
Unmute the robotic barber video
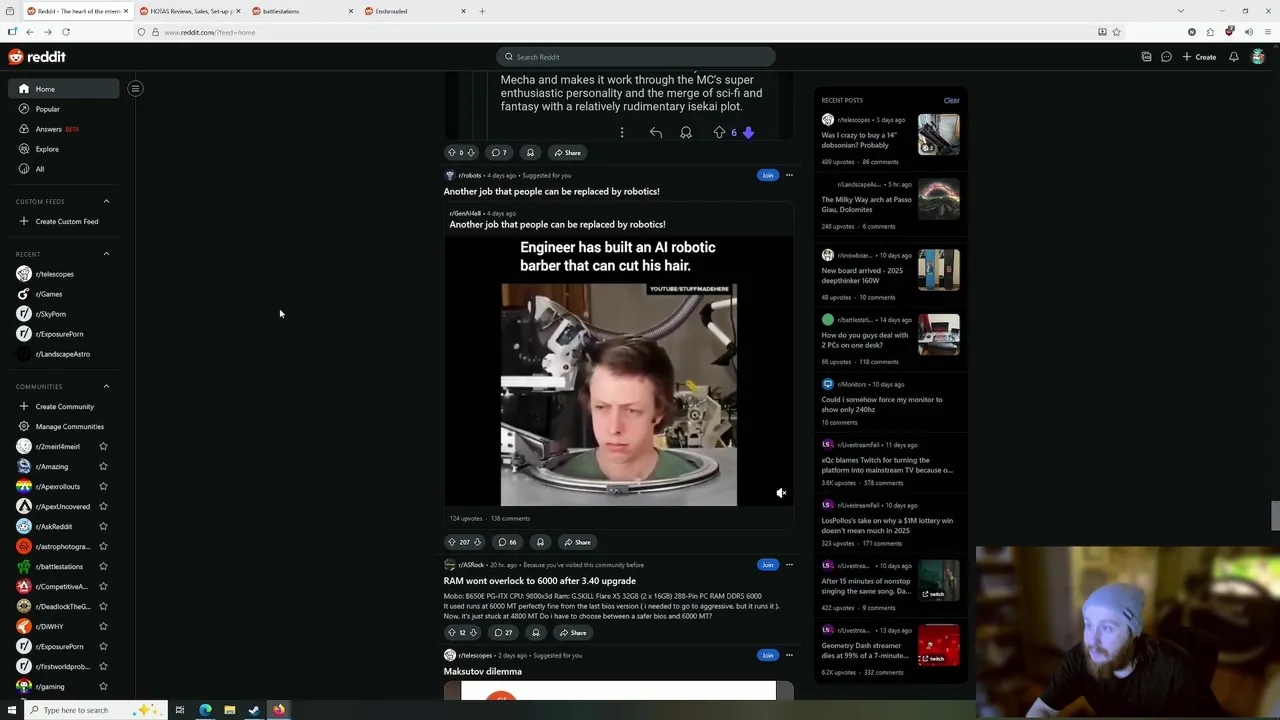(781, 493)
